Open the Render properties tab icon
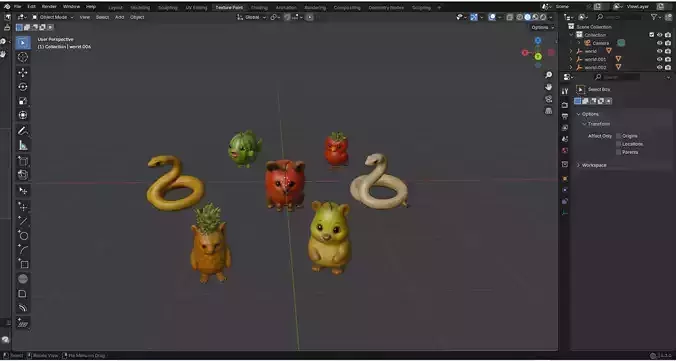This screenshot has width=676, height=361. pos(565,105)
